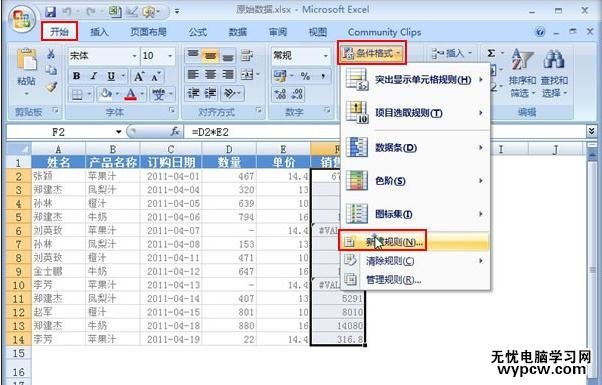Open the number format dropdown
This screenshot has height=385, width=602.
326,56
